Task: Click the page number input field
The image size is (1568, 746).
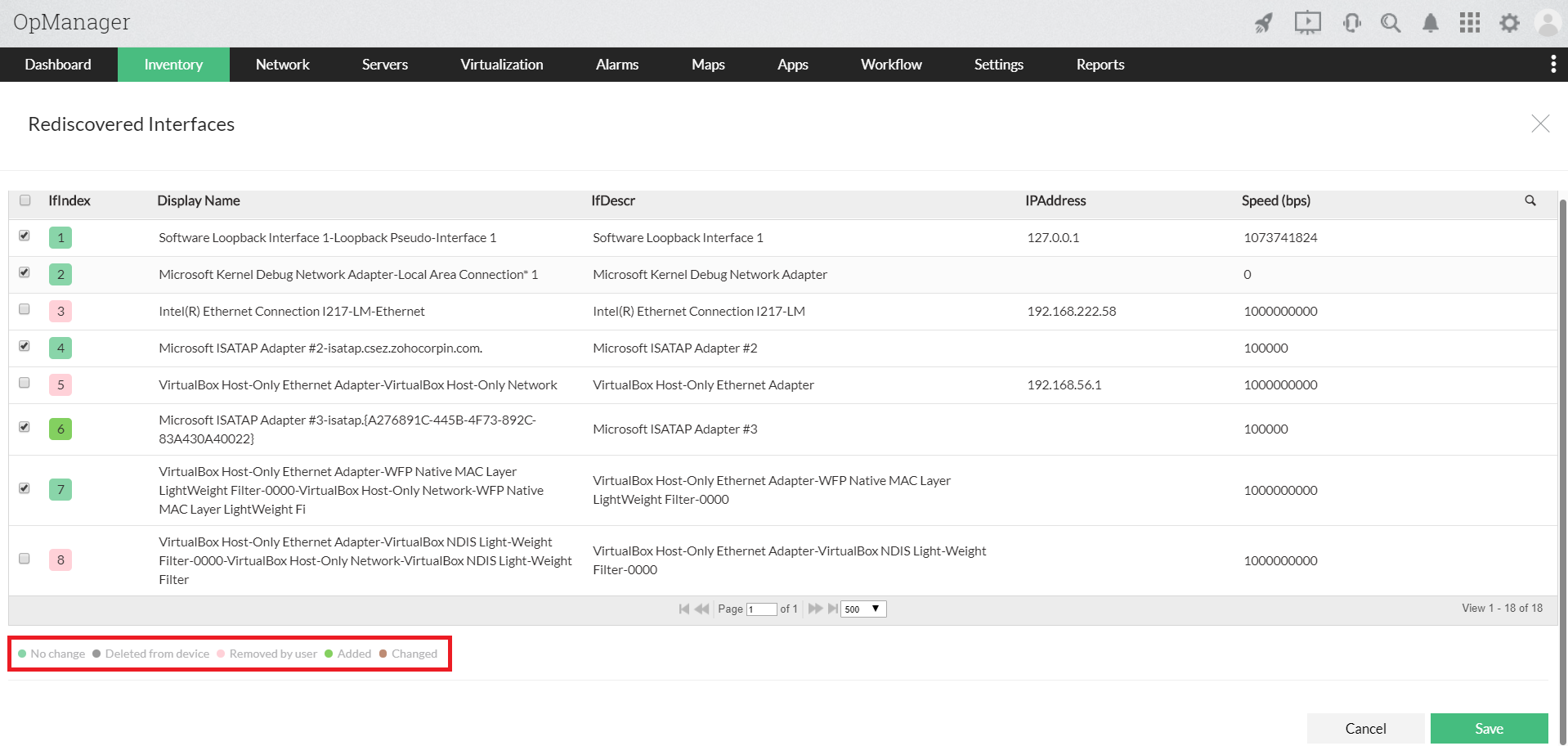Action: point(761,609)
